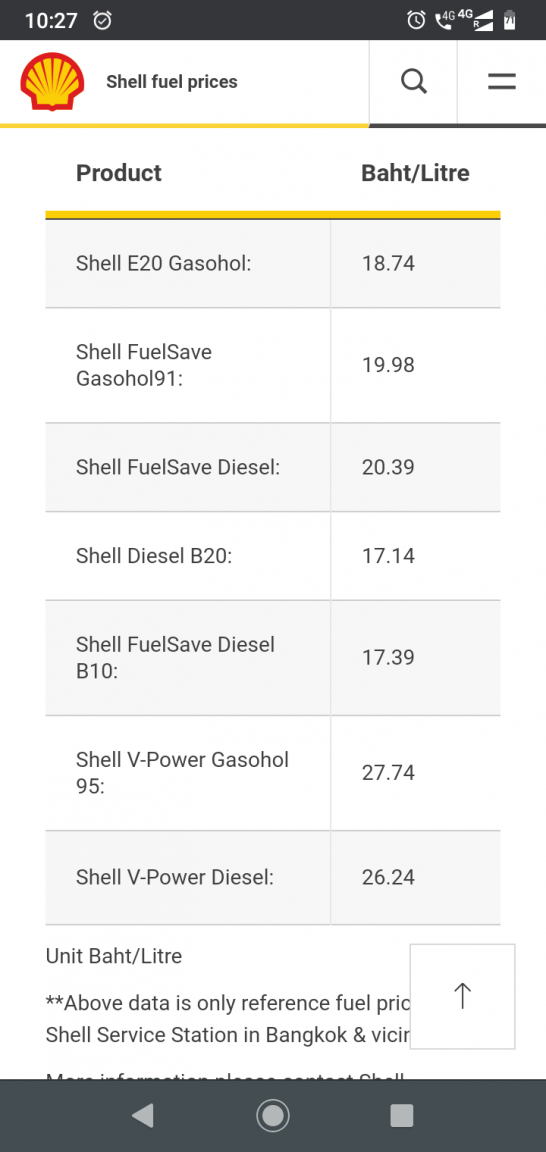Tap the Unit Baht/Litre note text
Image resolution: width=546 pixels, height=1152 pixels.
coord(114,956)
